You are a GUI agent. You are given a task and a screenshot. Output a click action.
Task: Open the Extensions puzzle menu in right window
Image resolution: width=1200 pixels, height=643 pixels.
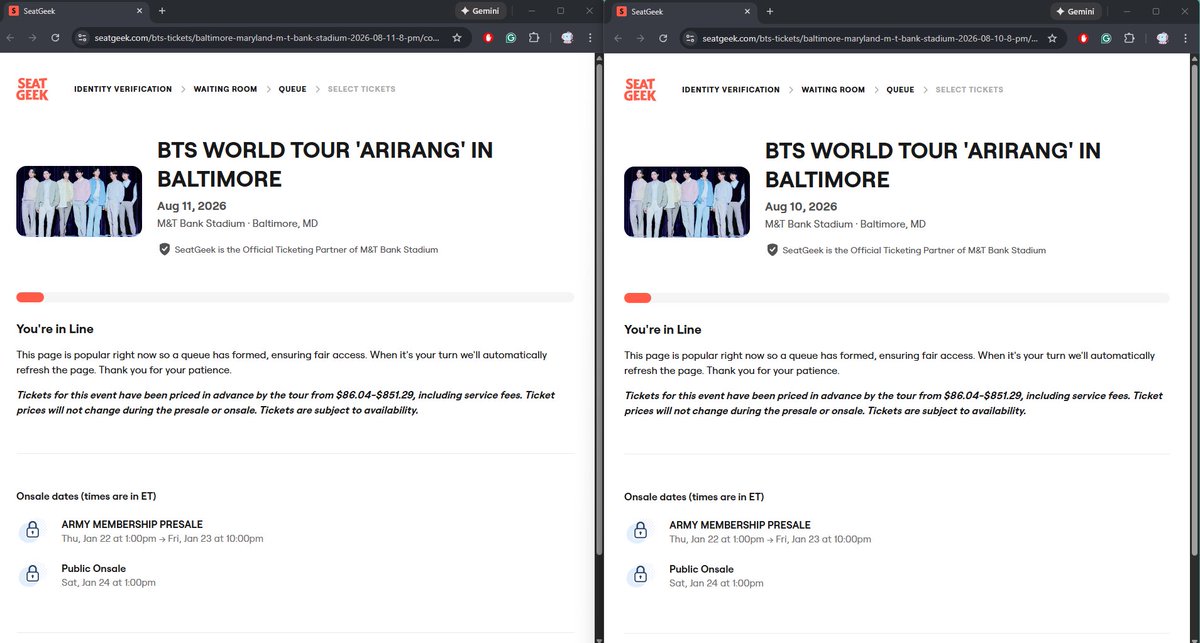click(1129, 38)
